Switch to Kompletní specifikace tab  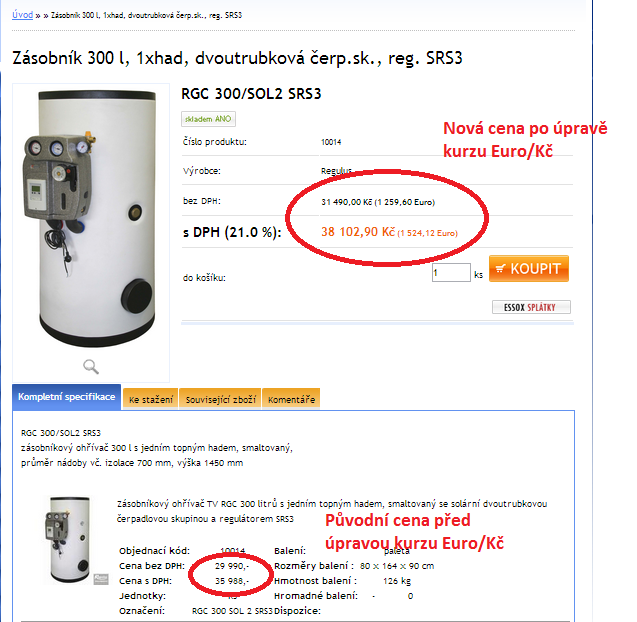[x=67, y=397]
